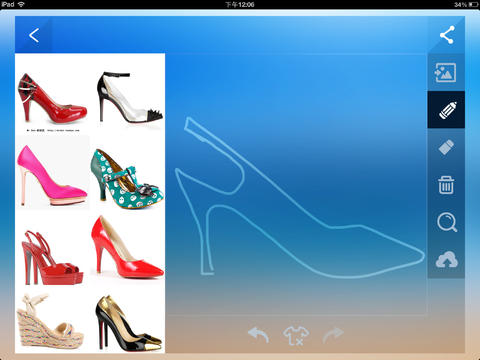The height and width of the screenshot is (360, 480).
Task: Select the eraser tool
Action: 446,147
